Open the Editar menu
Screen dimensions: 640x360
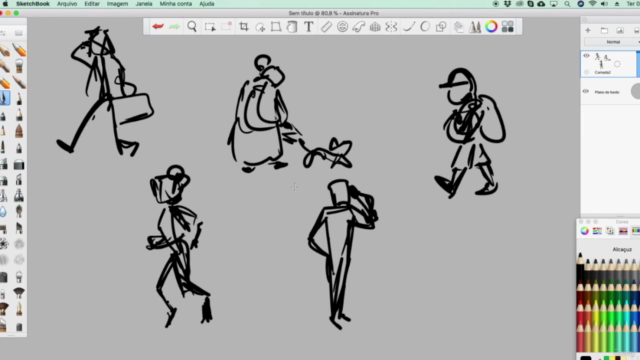(92, 4)
